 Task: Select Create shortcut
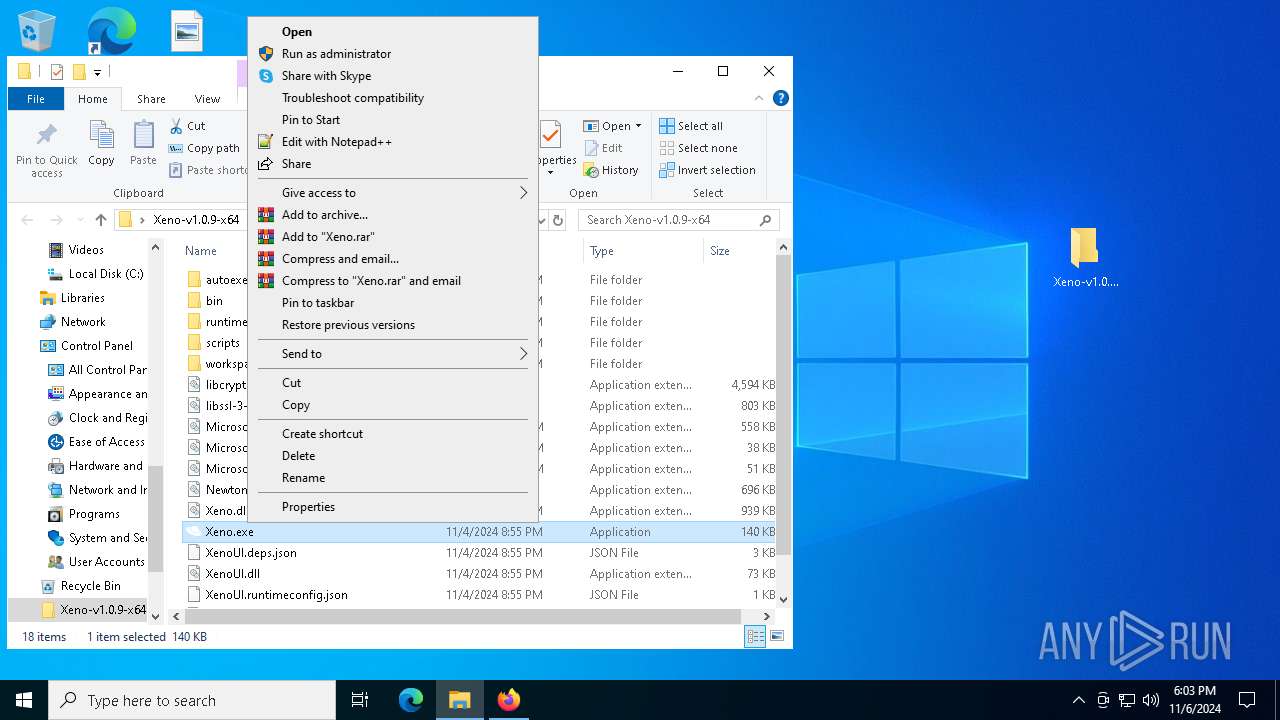tap(393, 434)
